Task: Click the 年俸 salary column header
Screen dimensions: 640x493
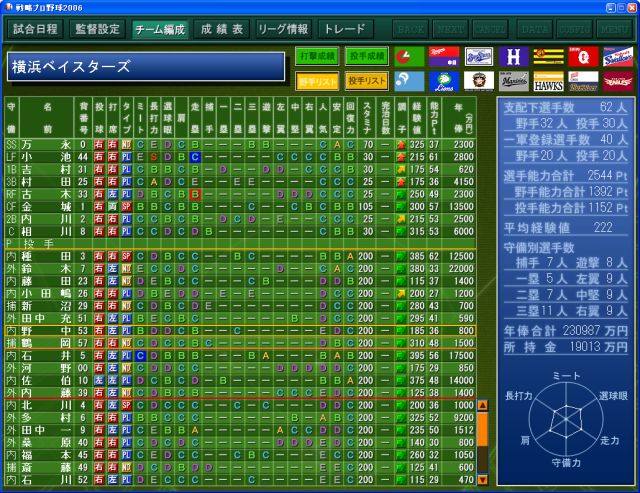Action: click(x=459, y=118)
